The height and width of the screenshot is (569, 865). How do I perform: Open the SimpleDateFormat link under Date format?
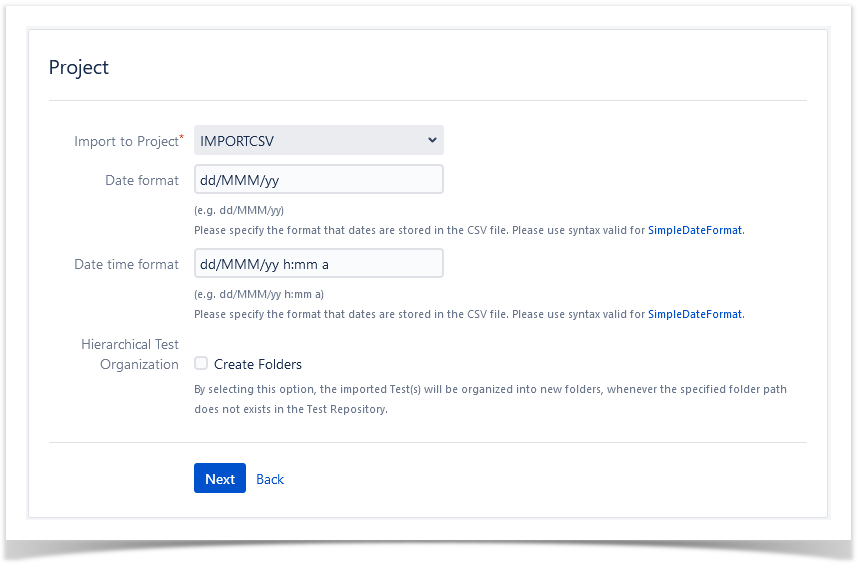pyautogui.click(x=695, y=230)
